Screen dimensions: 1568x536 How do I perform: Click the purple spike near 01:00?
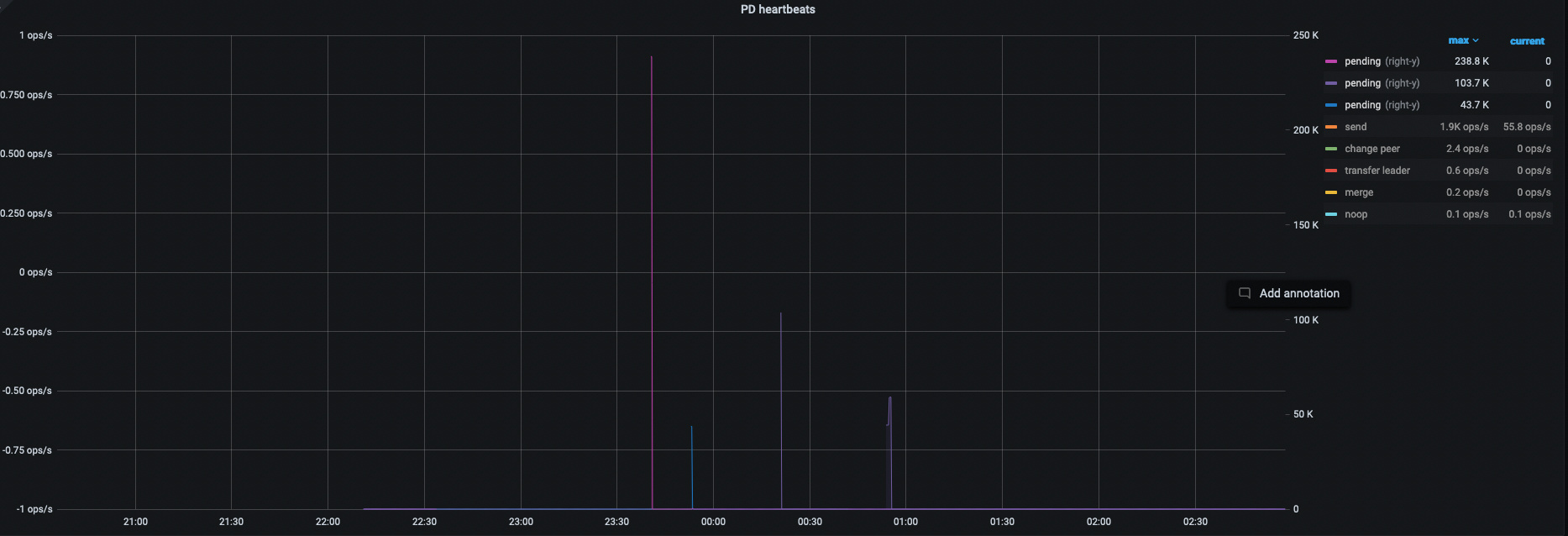pos(889,453)
